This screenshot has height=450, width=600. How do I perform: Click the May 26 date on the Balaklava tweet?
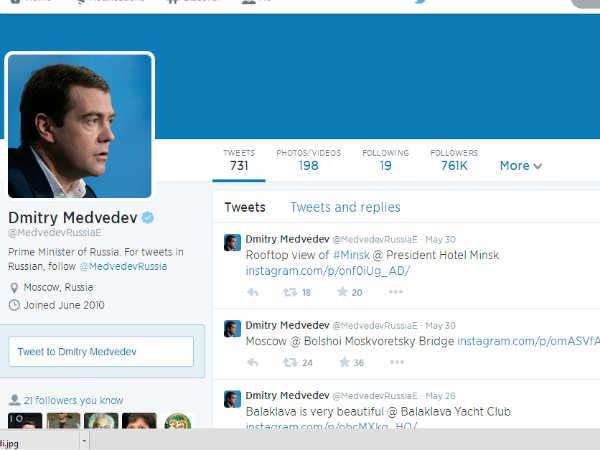pos(440,396)
